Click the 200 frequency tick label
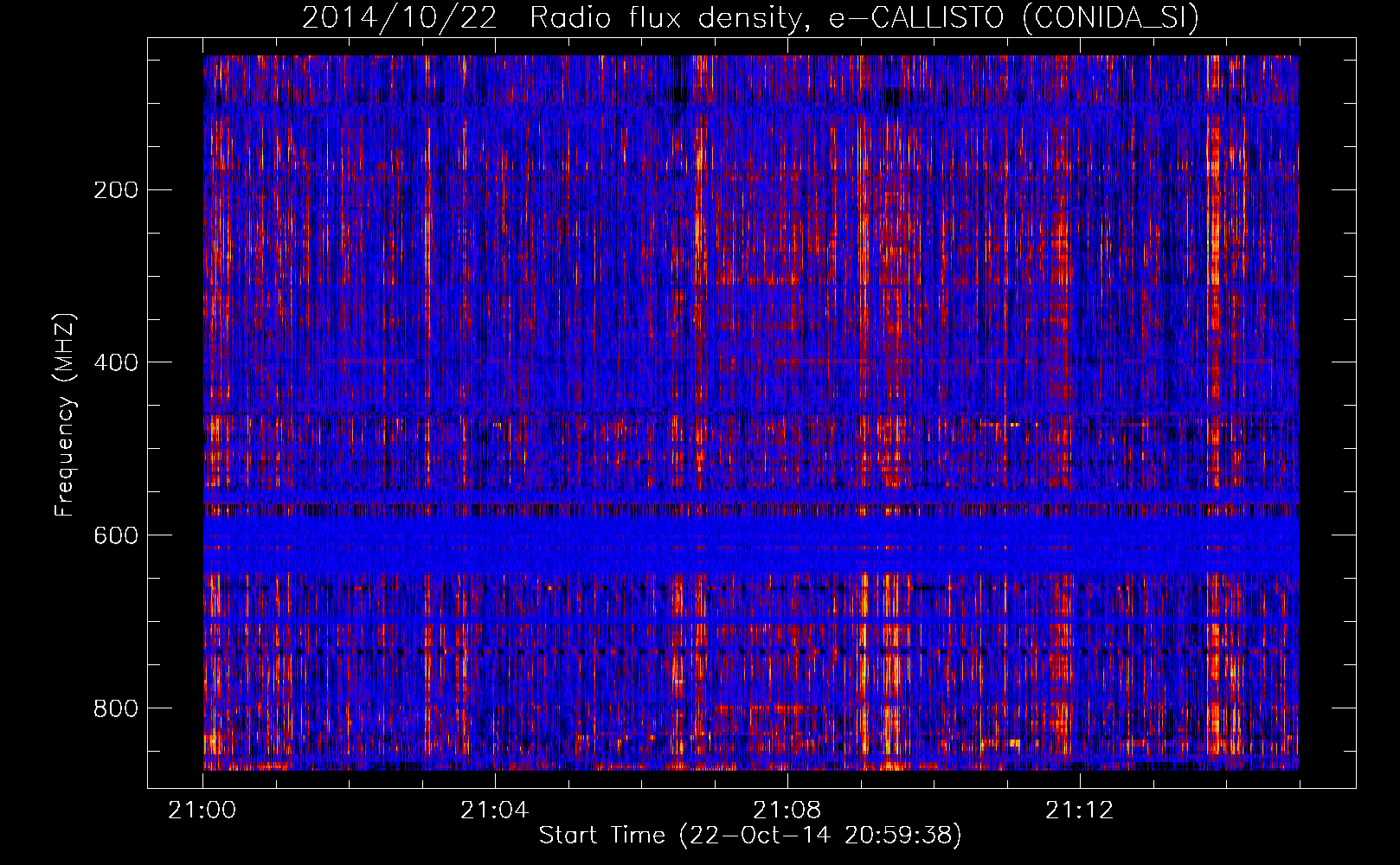1400x865 pixels. point(116,189)
